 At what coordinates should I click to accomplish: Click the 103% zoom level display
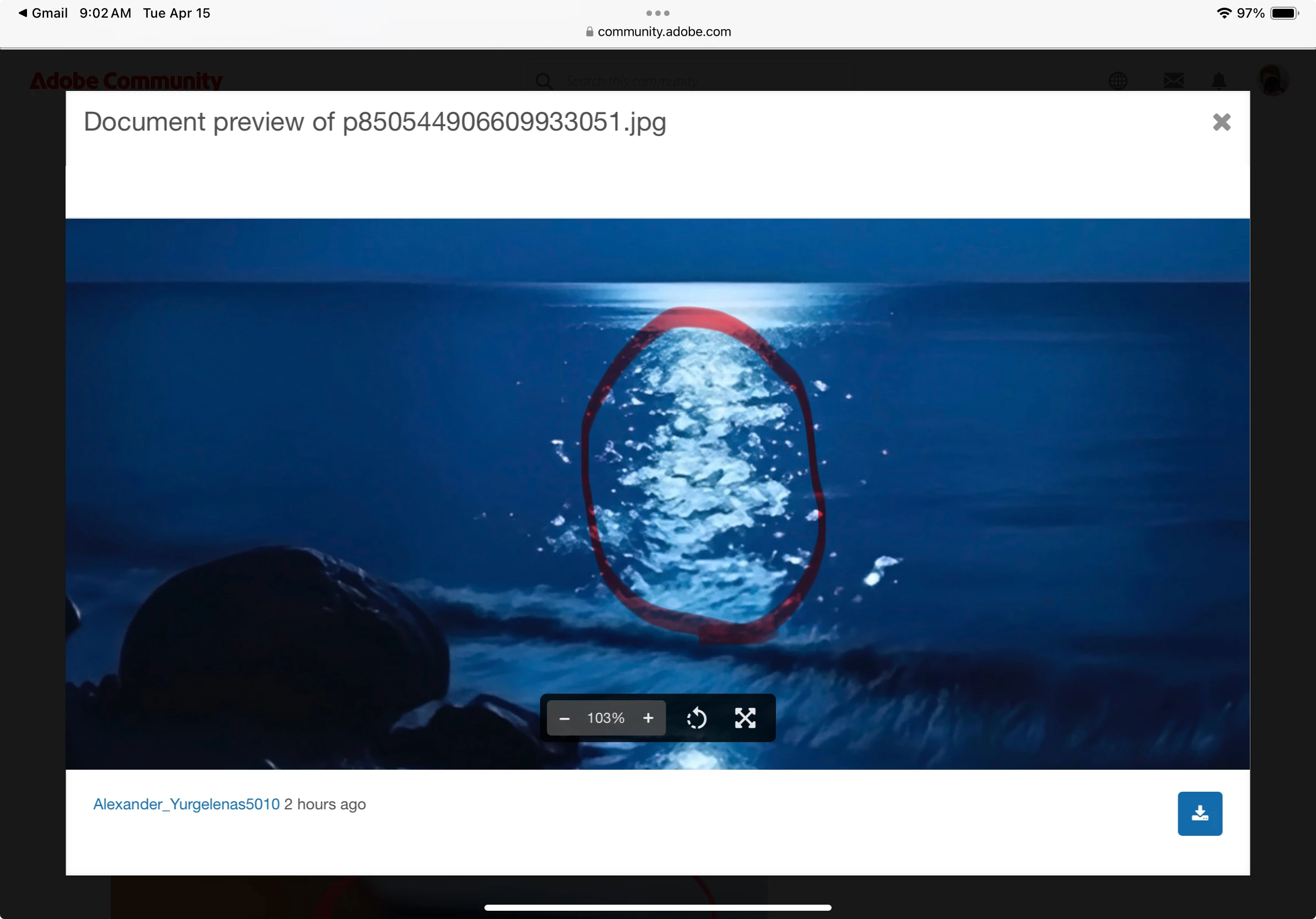tap(605, 718)
